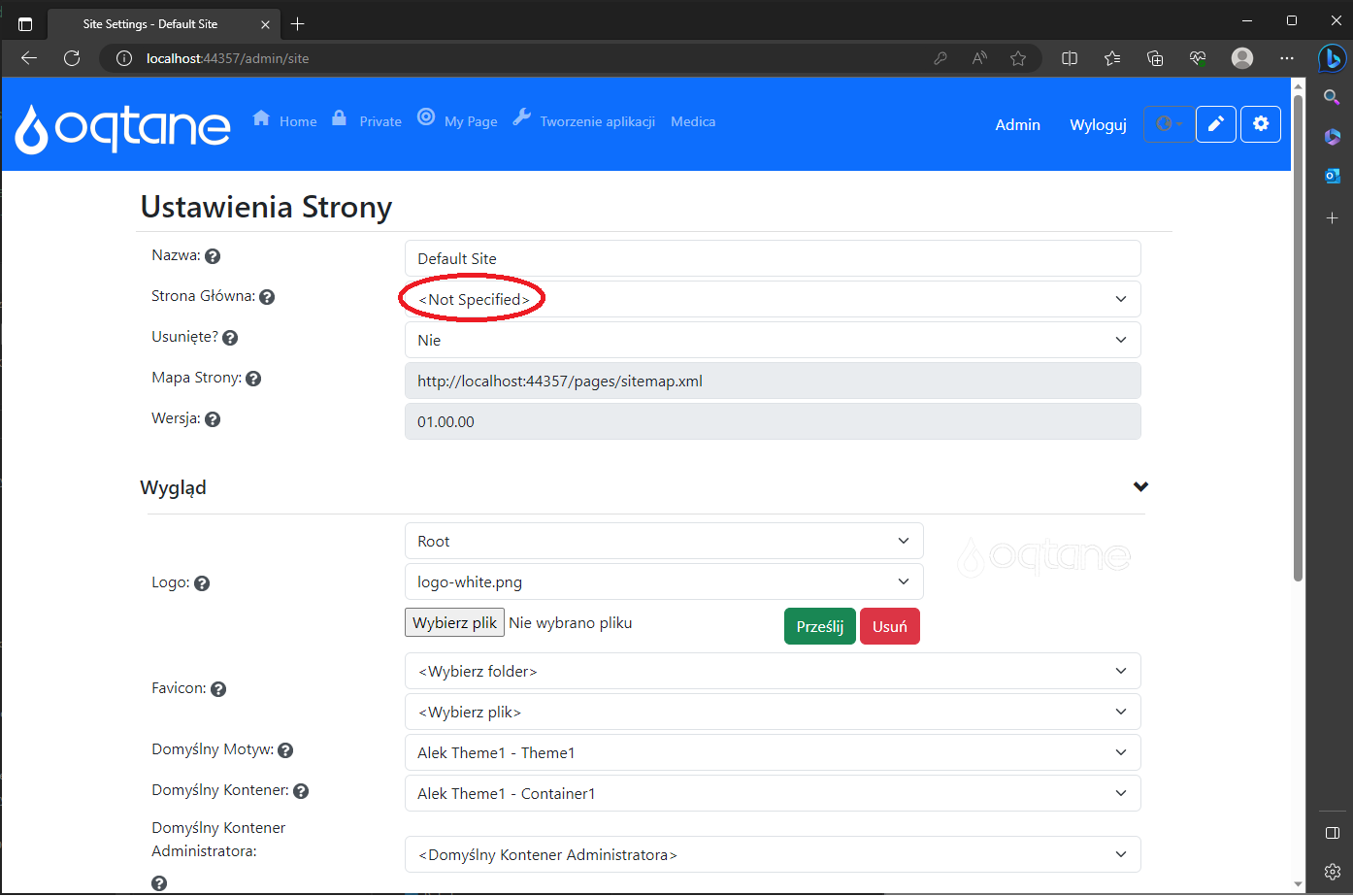This screenshot has height=896, width=1353.
Task: Open the 'Usunięte?' dropdown set to Nie
Action: [773, 340]
